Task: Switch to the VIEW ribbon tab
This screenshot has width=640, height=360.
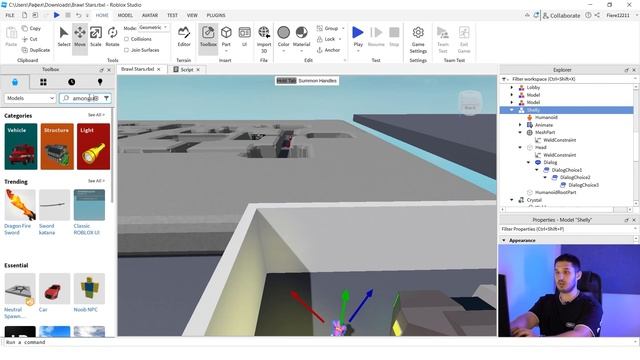Action: [x=192, y=15]
